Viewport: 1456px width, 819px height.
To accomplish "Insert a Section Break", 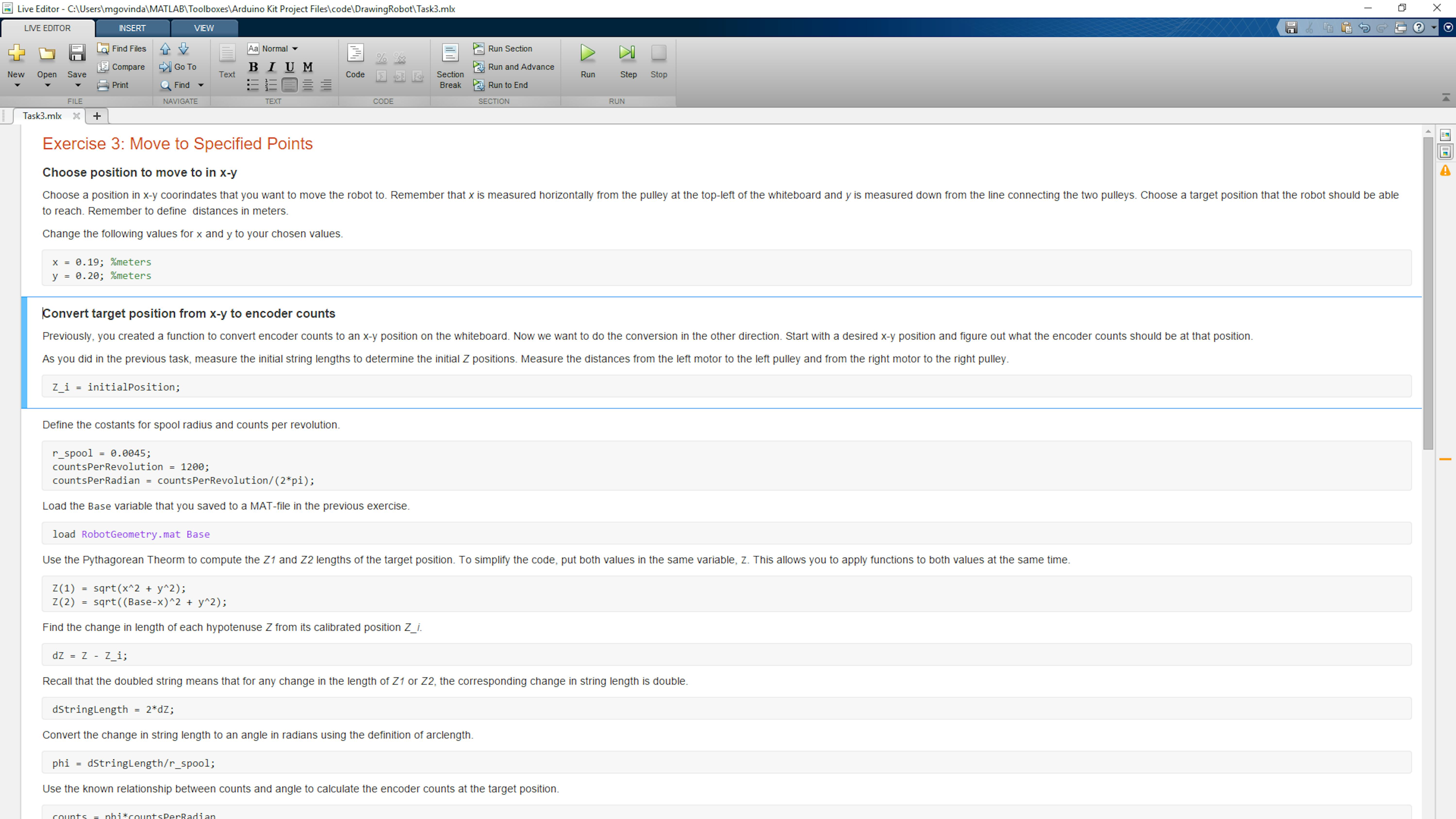I will pos(450,67).
